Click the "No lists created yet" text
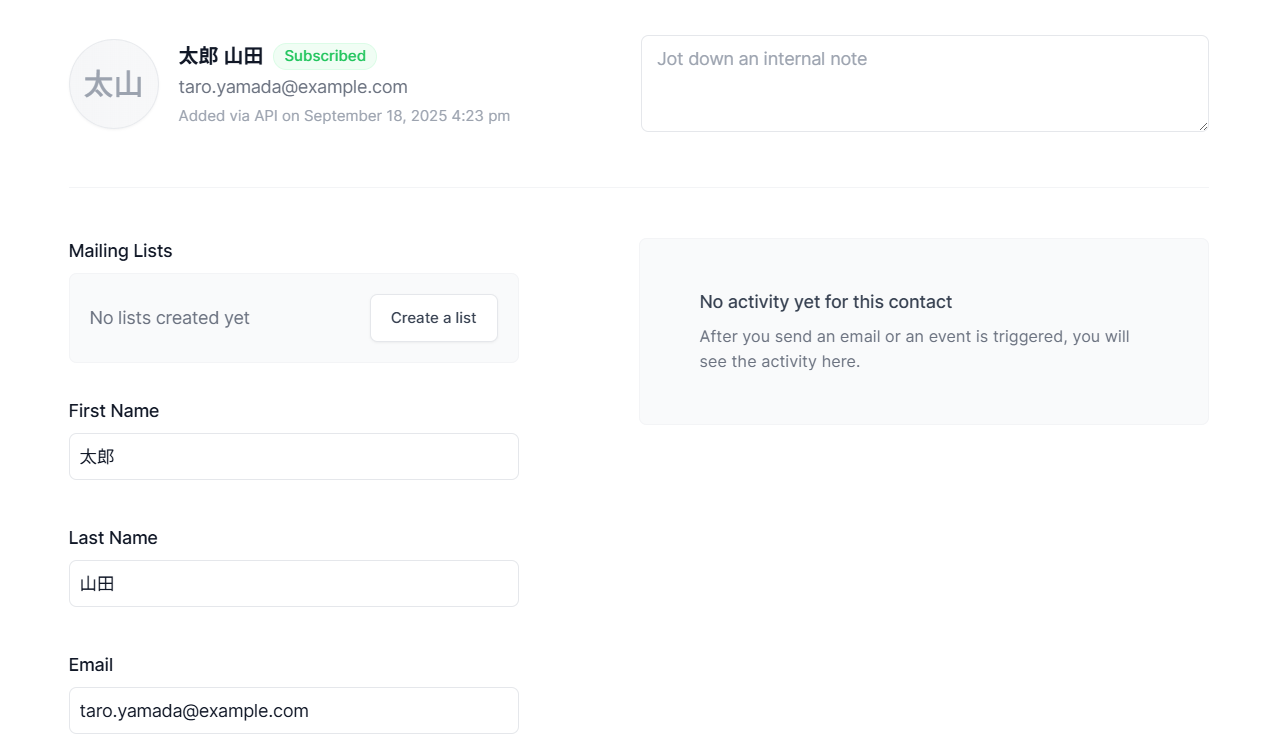The image size is (1263, 755). pos(170,318)
